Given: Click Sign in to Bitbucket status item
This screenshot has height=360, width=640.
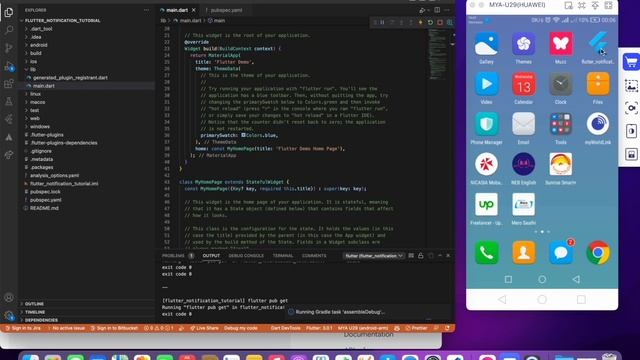Looking at the screenshot, I should point(114,328).
